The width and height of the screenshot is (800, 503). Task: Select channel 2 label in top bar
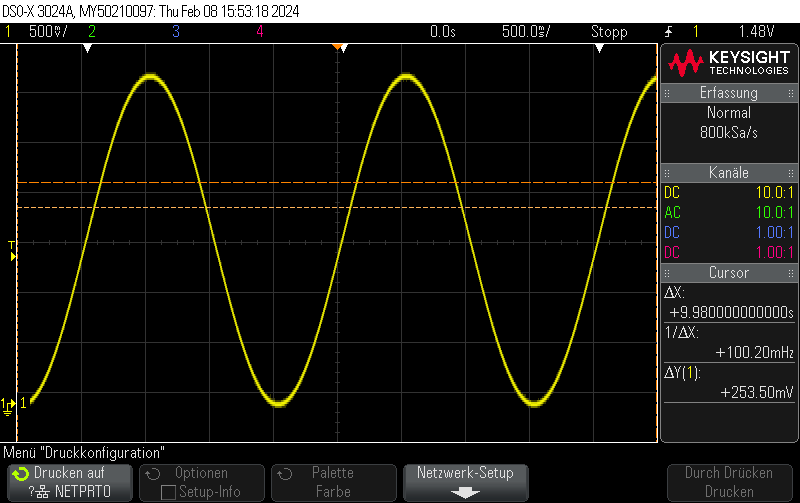(92, 32)
